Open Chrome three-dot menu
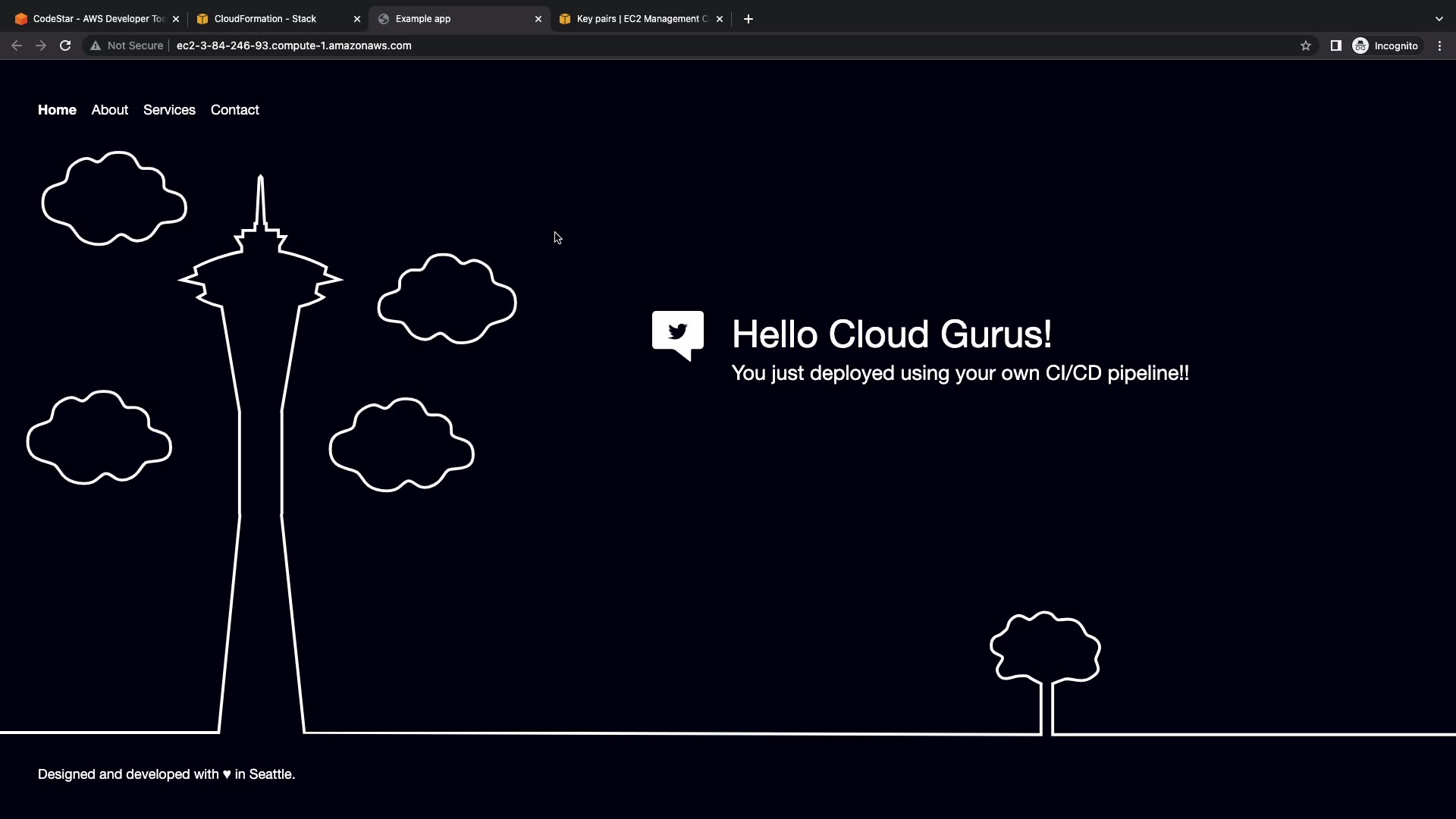Viewport: 1456px width, 819px height. [x=1439, y=45]
